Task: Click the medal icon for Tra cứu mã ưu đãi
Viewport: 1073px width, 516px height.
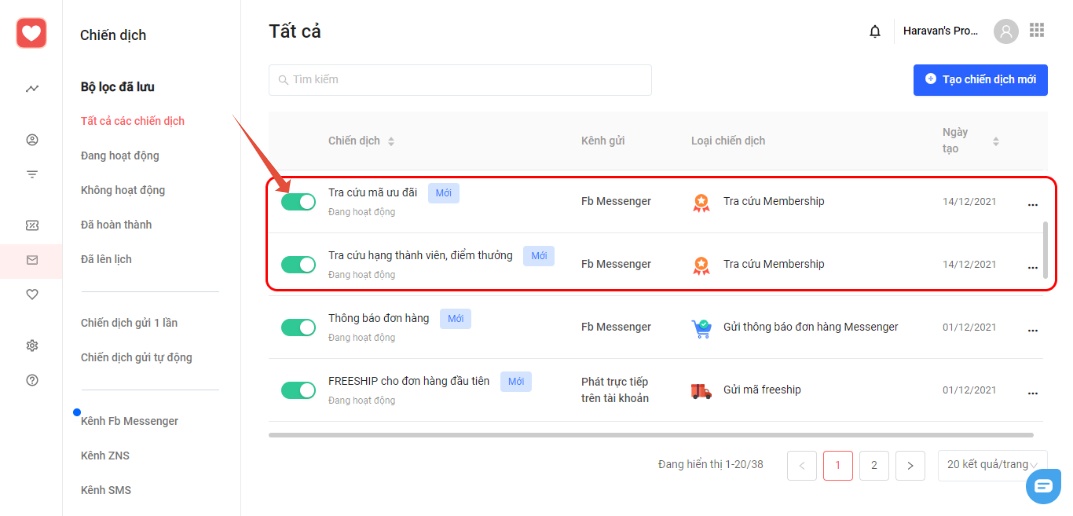Action: pos(701,202)
